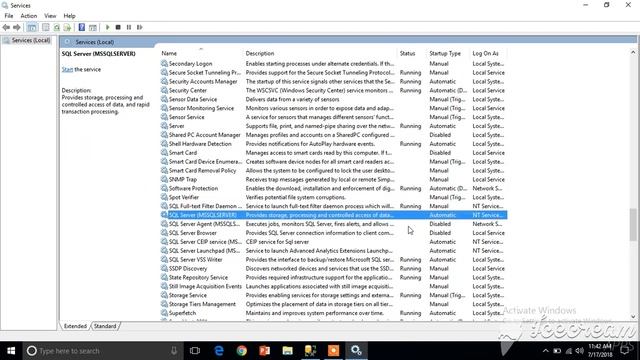This screenshot has width=640, height=360.
Task: Click scrollbar up arrow in services list
Action: click(633, 52)
